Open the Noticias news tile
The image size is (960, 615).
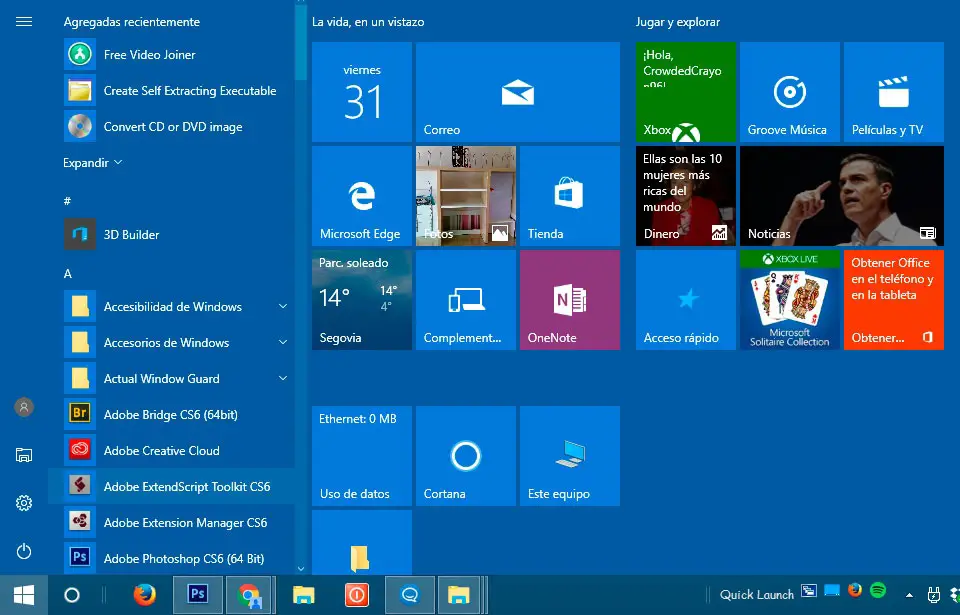tap(841, 197)
